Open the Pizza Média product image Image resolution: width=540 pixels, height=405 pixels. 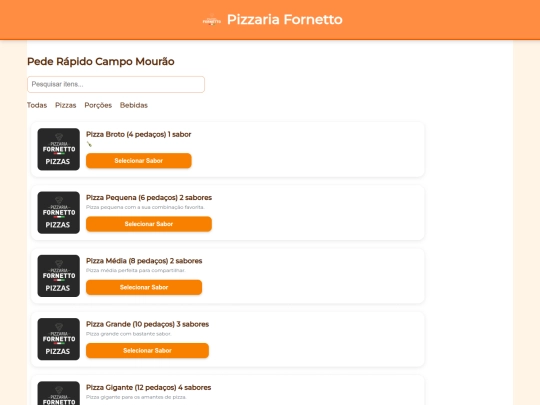59,276
